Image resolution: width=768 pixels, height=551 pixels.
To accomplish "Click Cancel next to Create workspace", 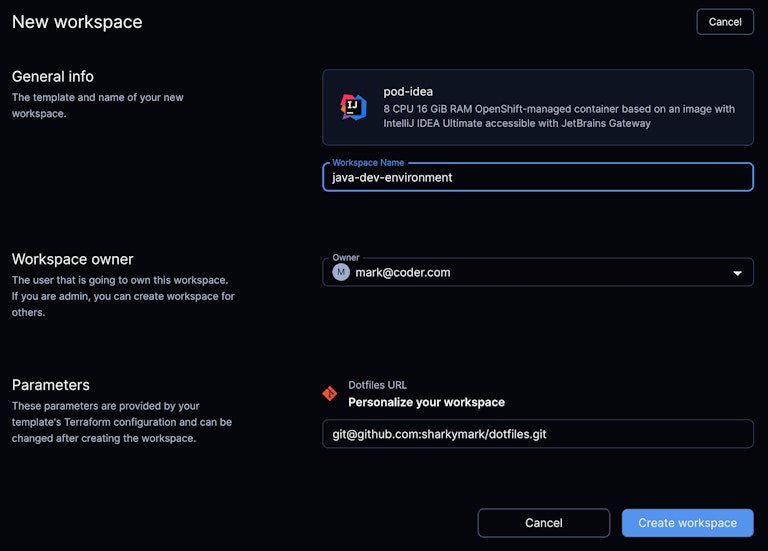I will pyautogui.click(x=543, y=523).
